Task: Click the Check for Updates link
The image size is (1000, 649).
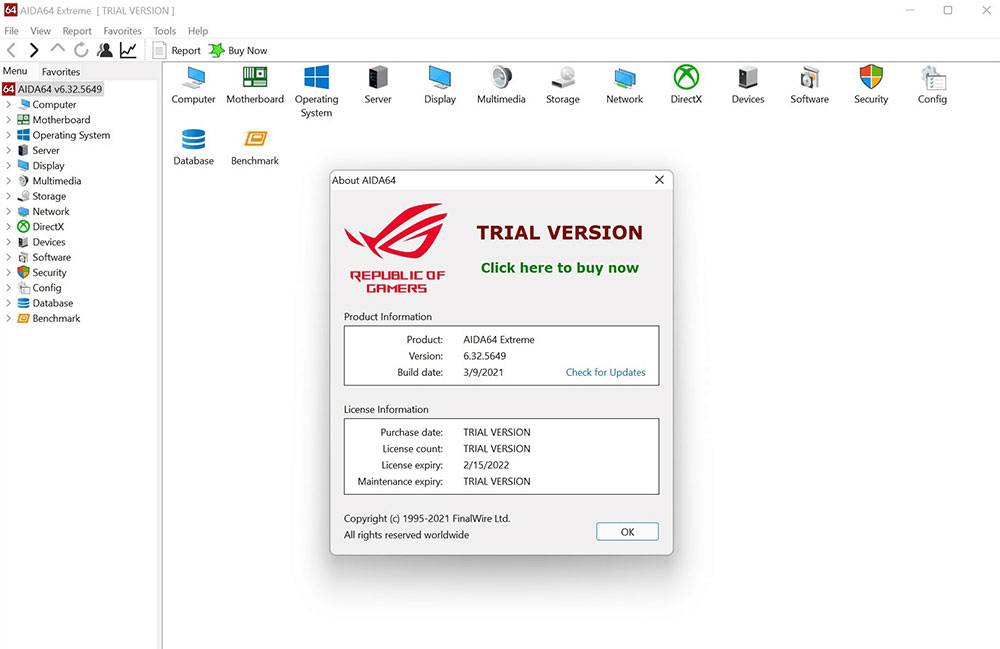Action: pos(605,373)
